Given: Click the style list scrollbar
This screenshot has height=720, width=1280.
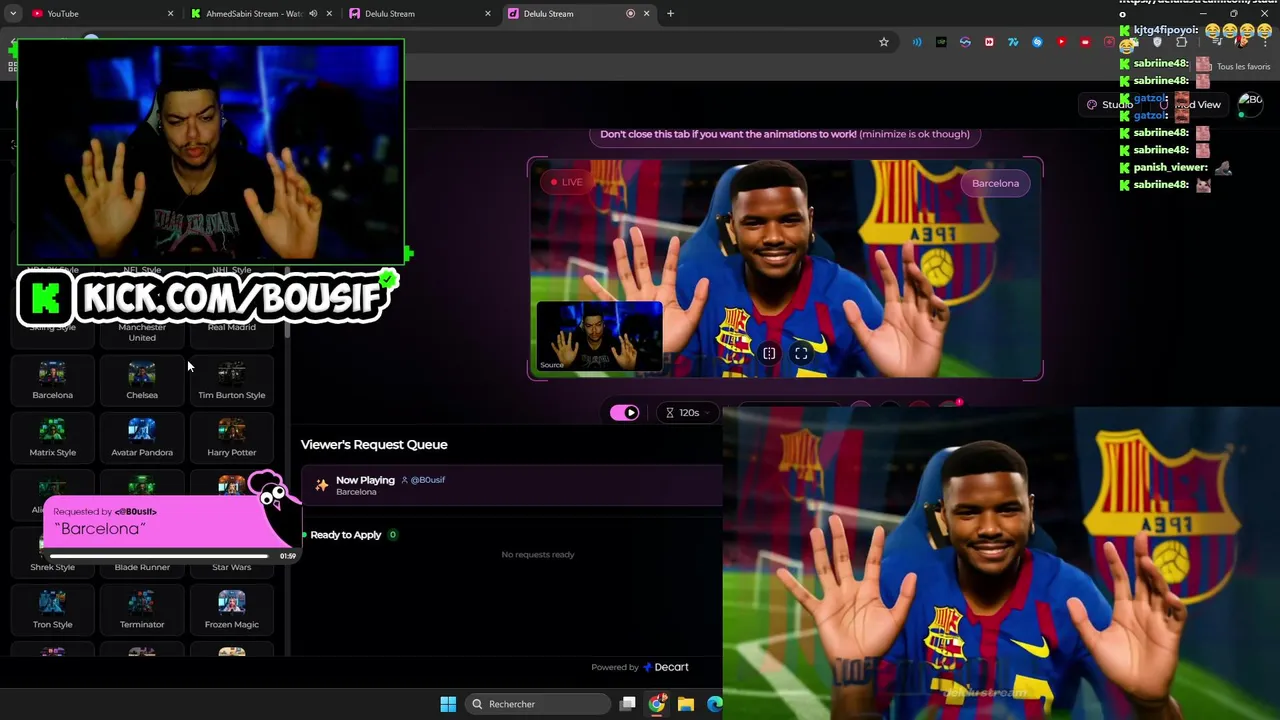Looking at the screenshot, I should [287, 300].
